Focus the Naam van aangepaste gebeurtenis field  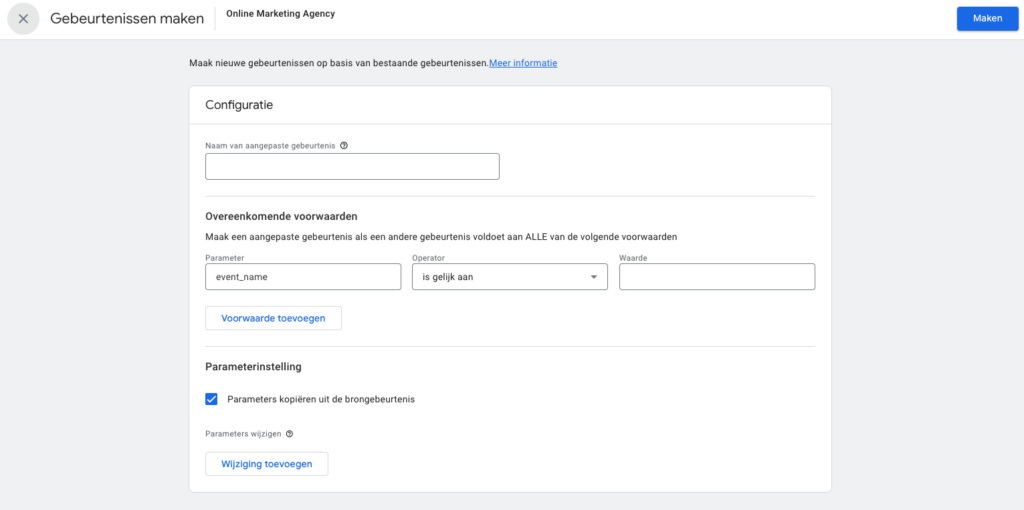pyautogui.click(x=352, y=167)
